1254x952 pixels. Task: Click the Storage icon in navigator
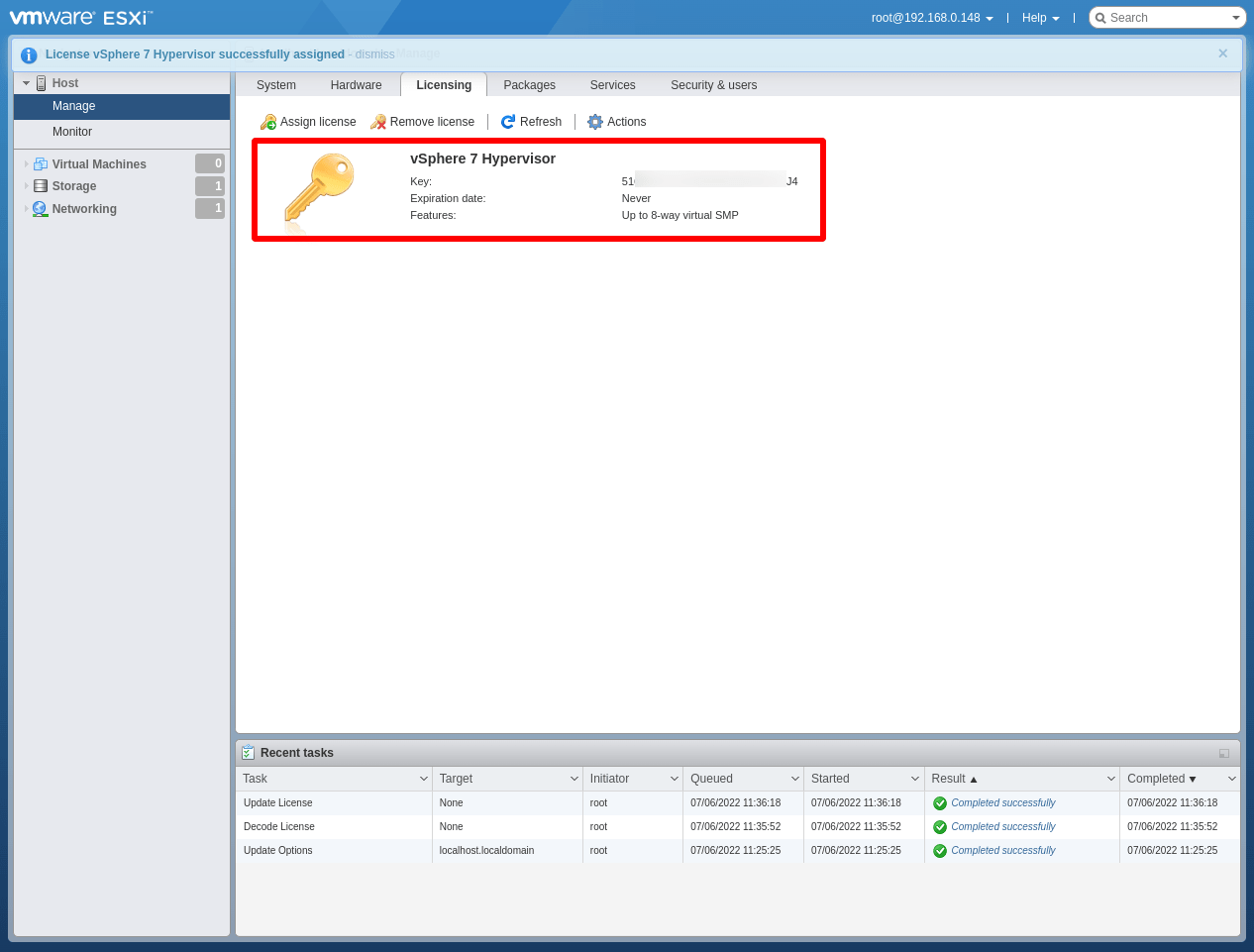tap(41, 186)
